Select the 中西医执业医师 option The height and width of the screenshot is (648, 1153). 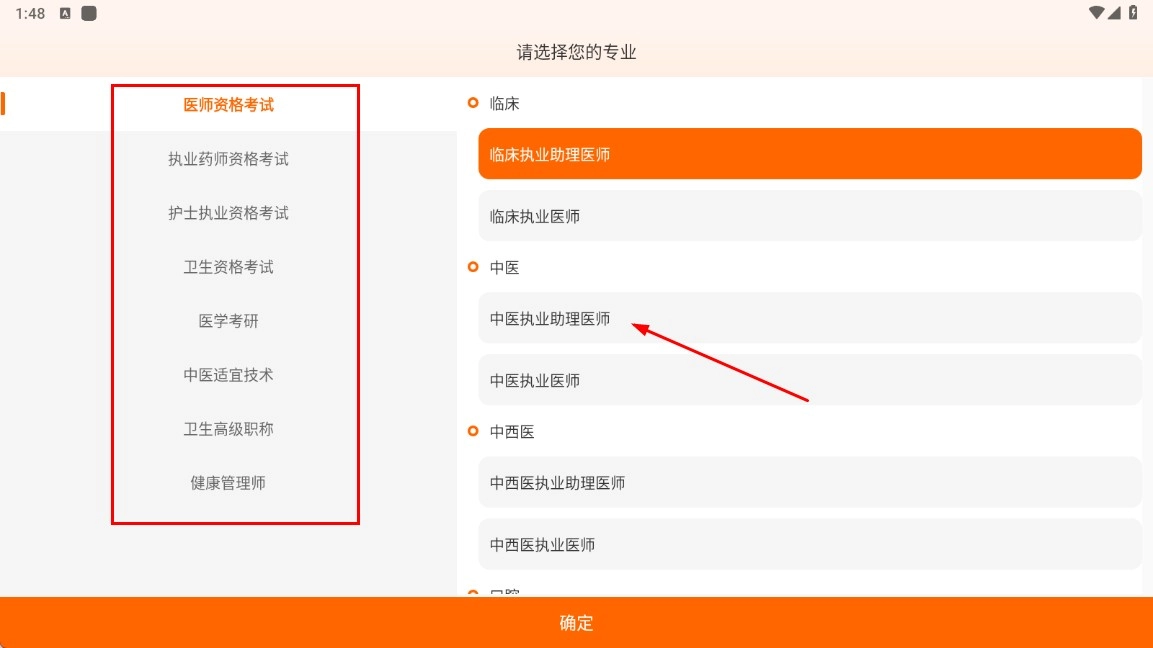[809, 544]
